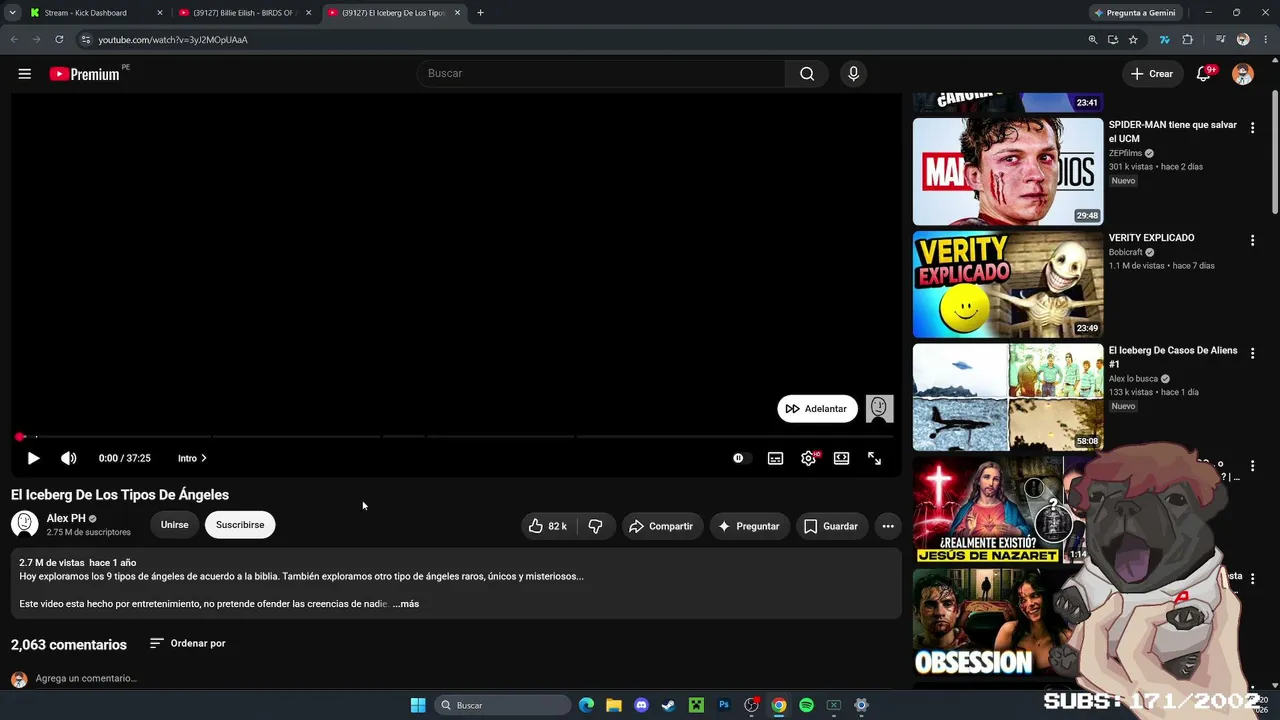Screen dimensions: 1280x720
Task: View site information icon in address bar
Action: (86, 40)
